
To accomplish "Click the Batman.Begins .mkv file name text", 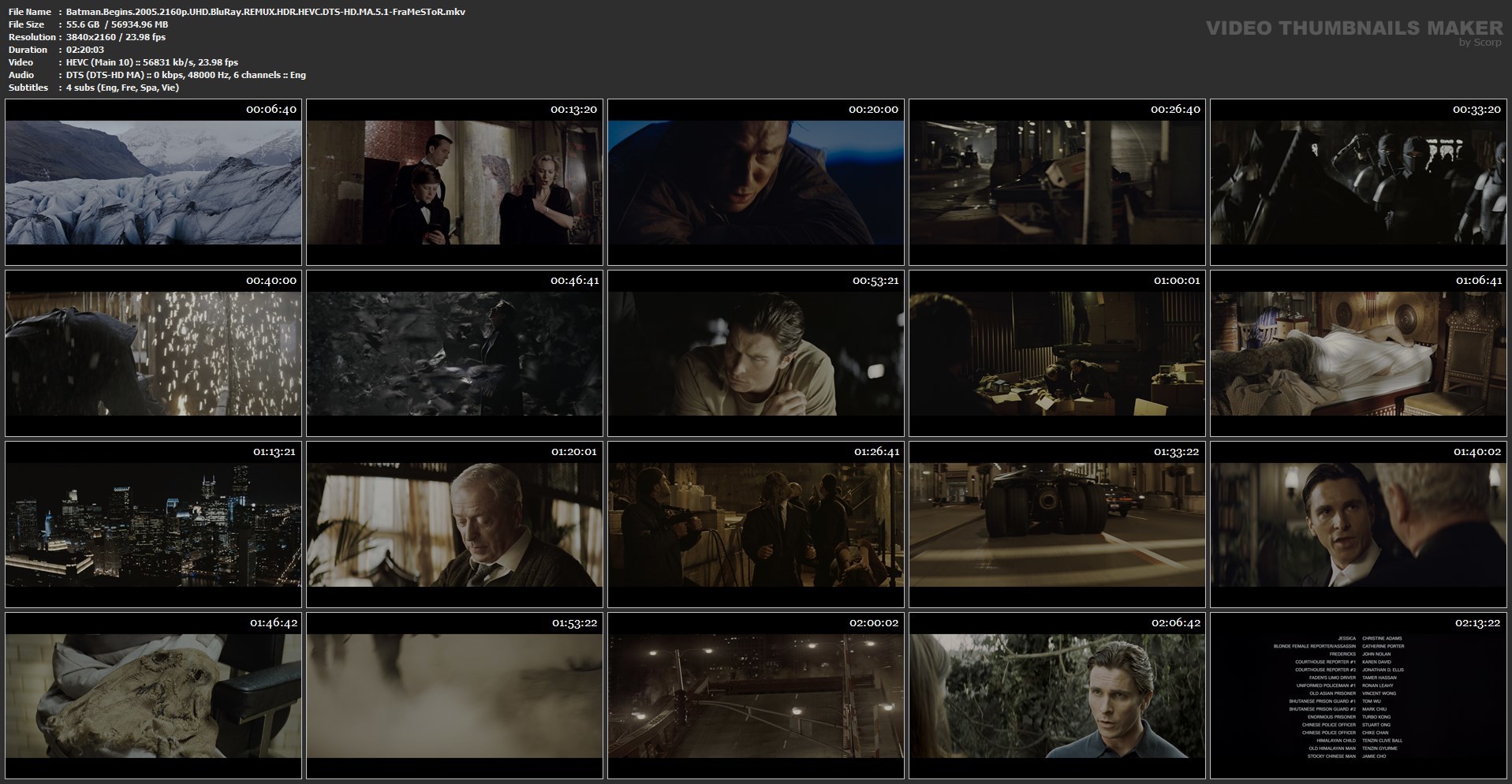I will (266, 12).
